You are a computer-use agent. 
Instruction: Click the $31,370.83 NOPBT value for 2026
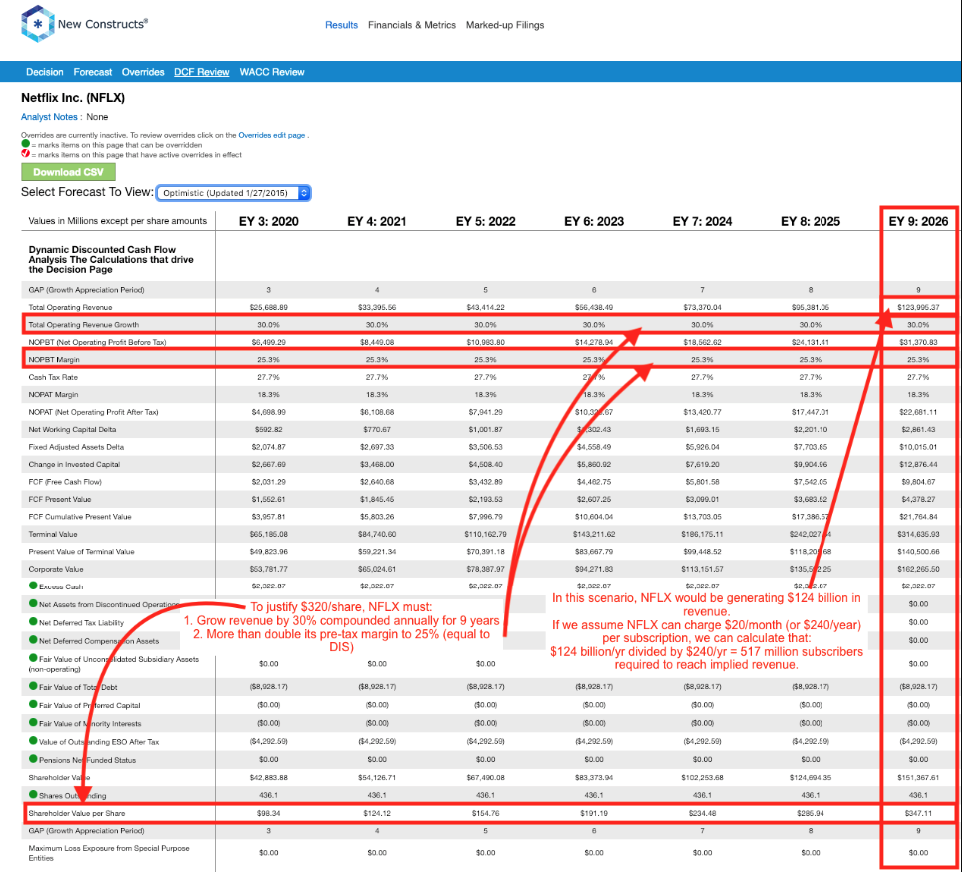918,342
